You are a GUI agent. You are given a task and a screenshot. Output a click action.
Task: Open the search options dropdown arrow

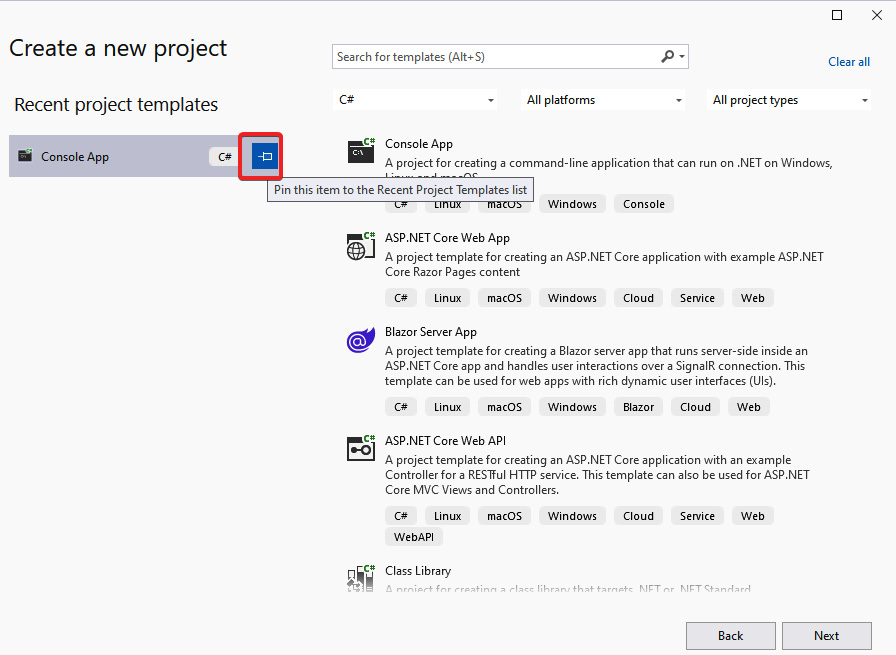[x=682, y=57]
